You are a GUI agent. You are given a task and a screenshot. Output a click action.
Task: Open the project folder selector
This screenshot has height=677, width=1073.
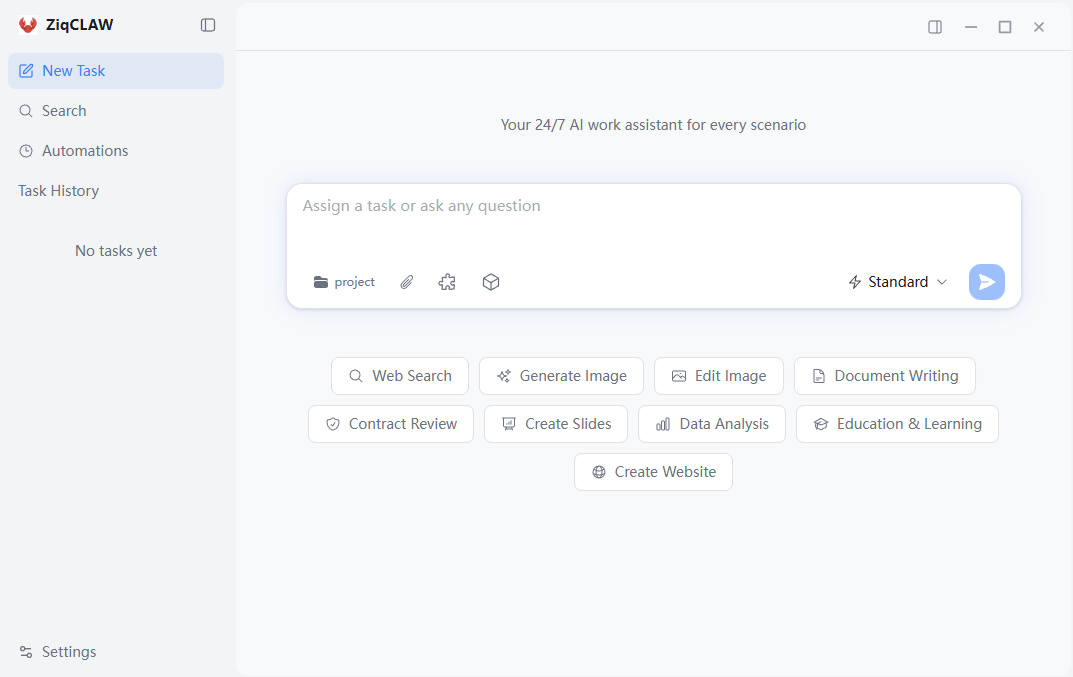pyautogui.click(x=343, y=281)
